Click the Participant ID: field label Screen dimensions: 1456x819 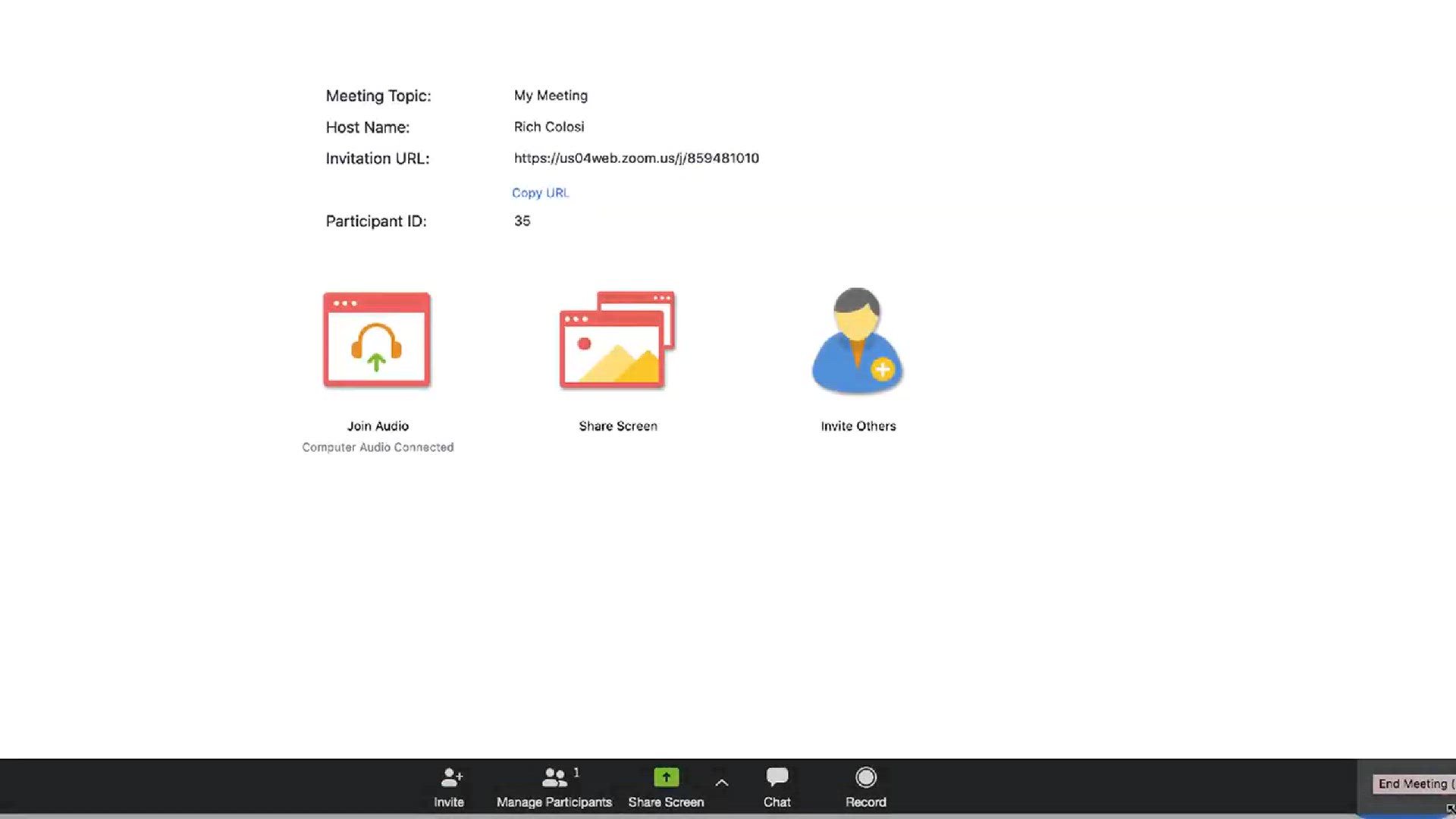(x=376, y=221)
